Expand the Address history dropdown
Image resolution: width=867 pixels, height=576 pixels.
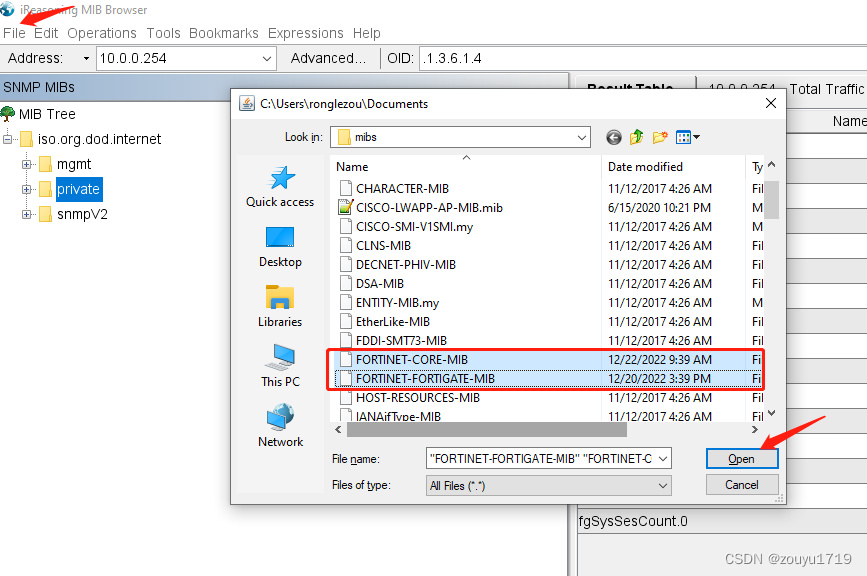coord(267,58)
